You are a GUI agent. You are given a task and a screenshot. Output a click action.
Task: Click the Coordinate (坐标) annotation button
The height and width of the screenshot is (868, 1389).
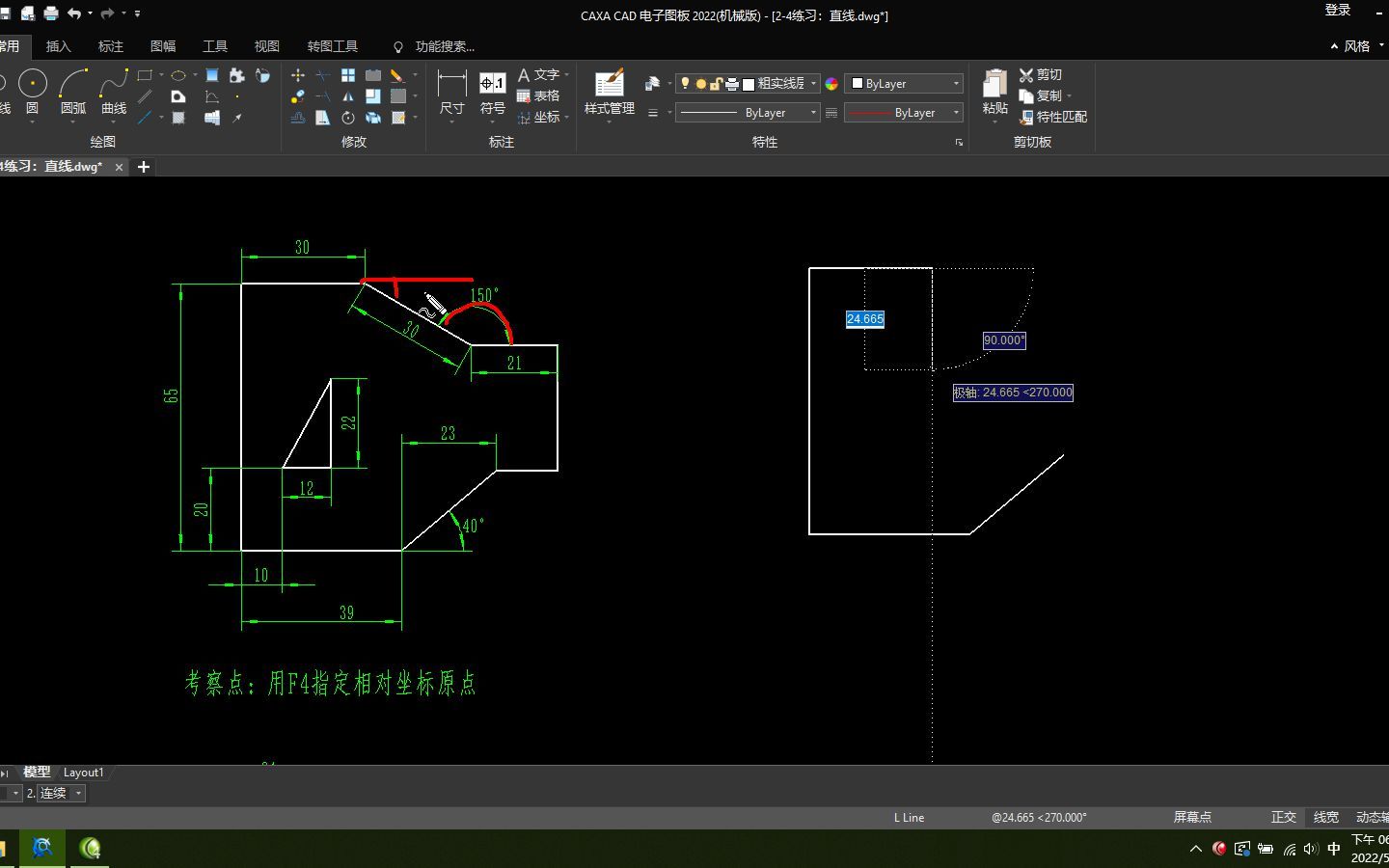tap(538, 118)
